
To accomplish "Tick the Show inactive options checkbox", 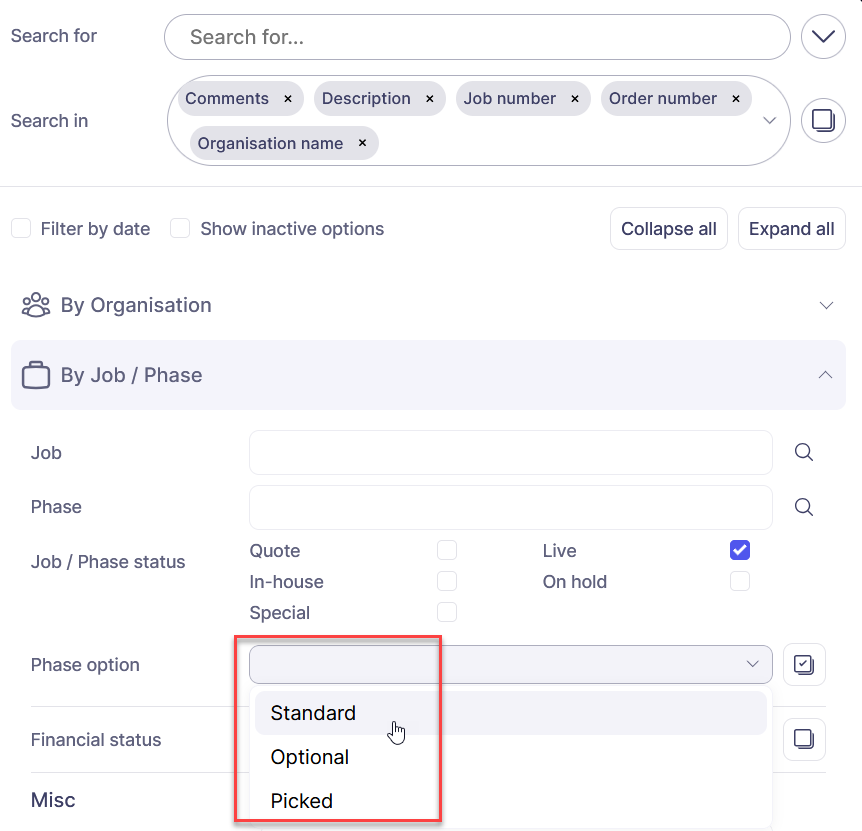I will (x=180, y=229).
